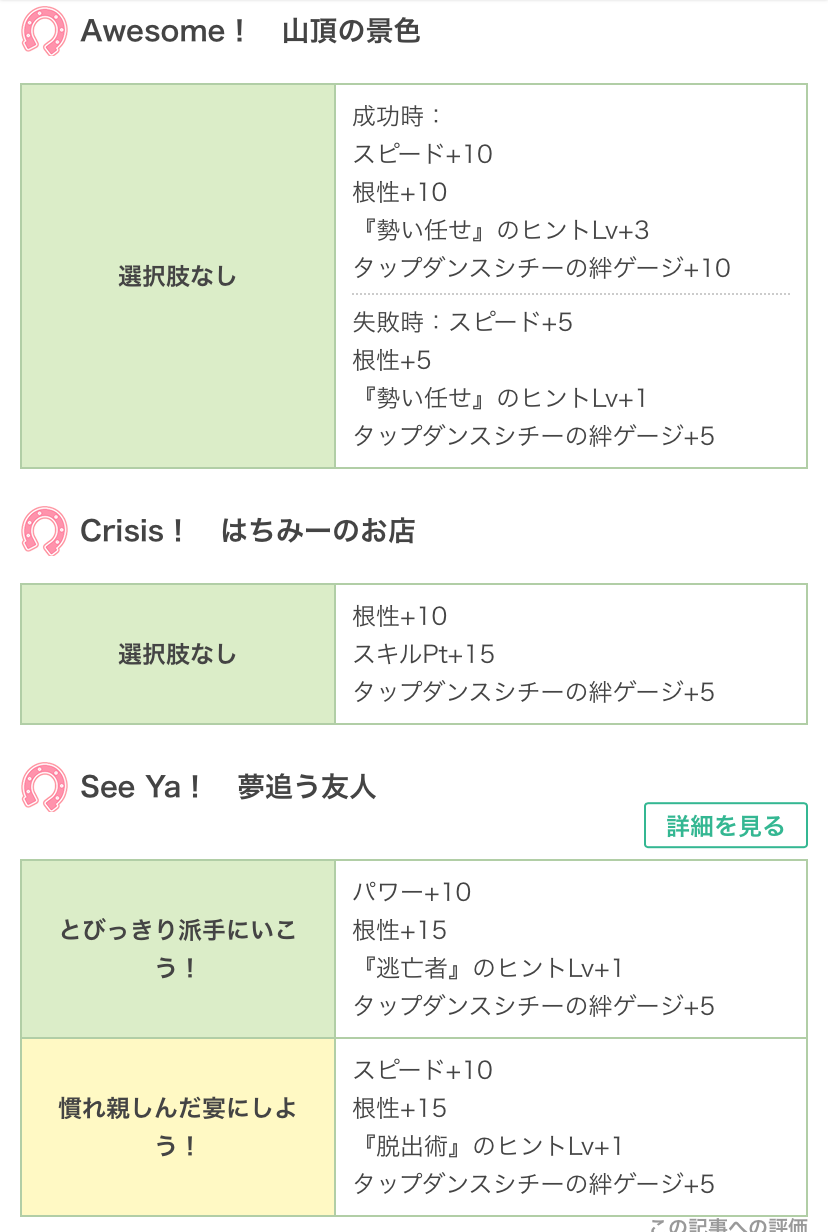Click the horseshoe icon beside Crisis！ heading
This screenshot has width=828, height=1232.
point(44,530)
